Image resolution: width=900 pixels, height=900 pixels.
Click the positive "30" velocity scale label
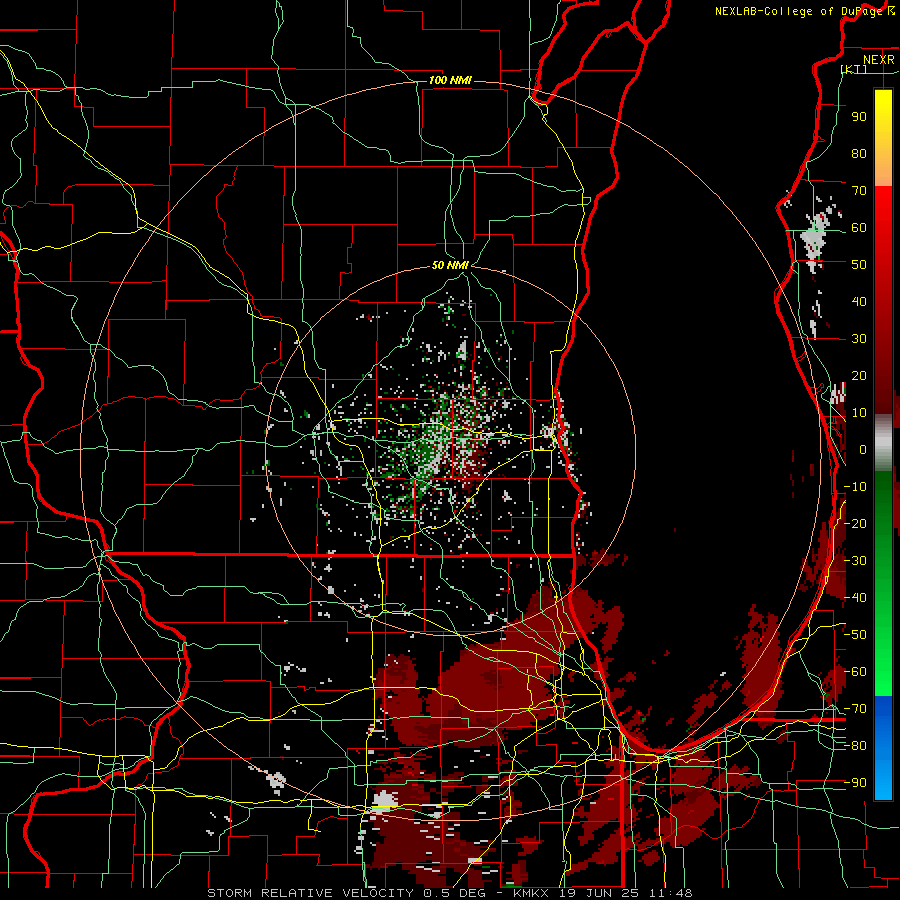(859, 339)
